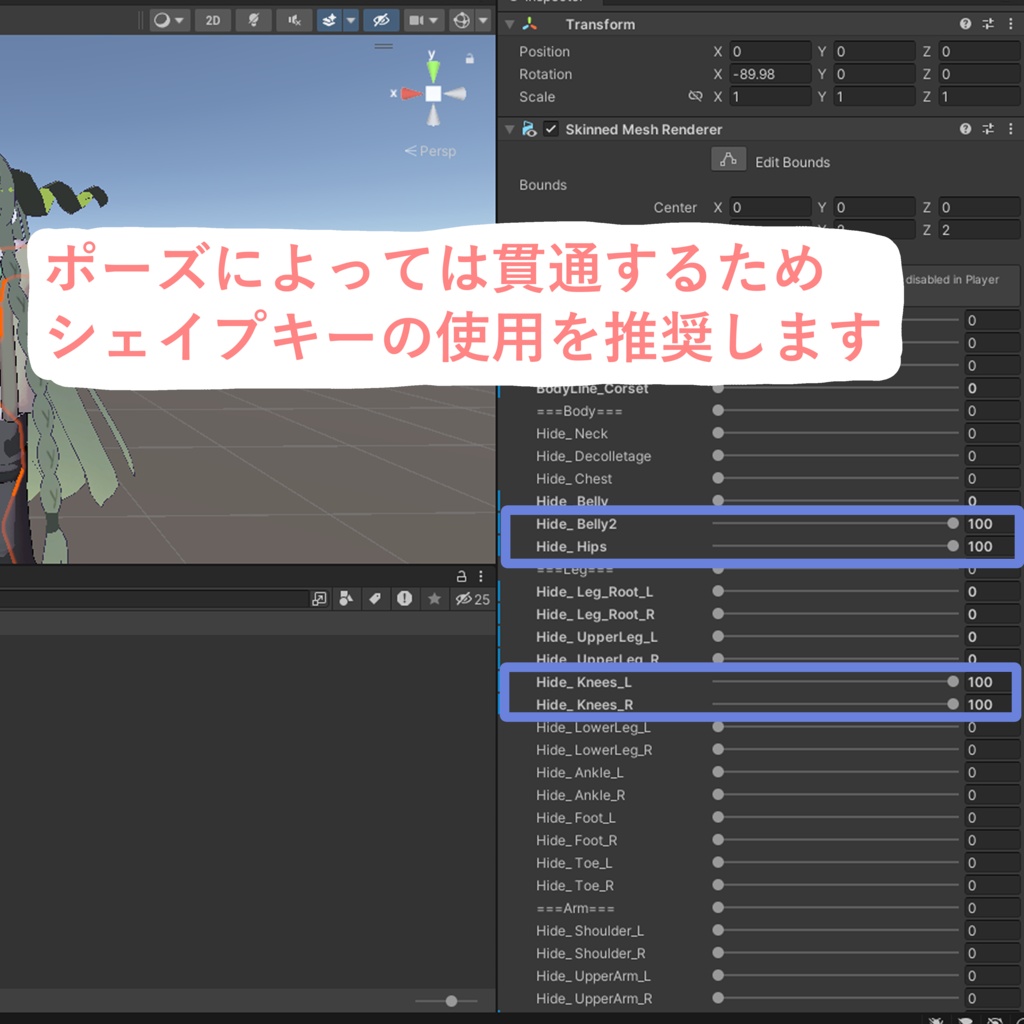This screenshot has width=1024, height=1024.
Task: Click Hide_Knees_R value field
Action: click(x=989, y=705)
